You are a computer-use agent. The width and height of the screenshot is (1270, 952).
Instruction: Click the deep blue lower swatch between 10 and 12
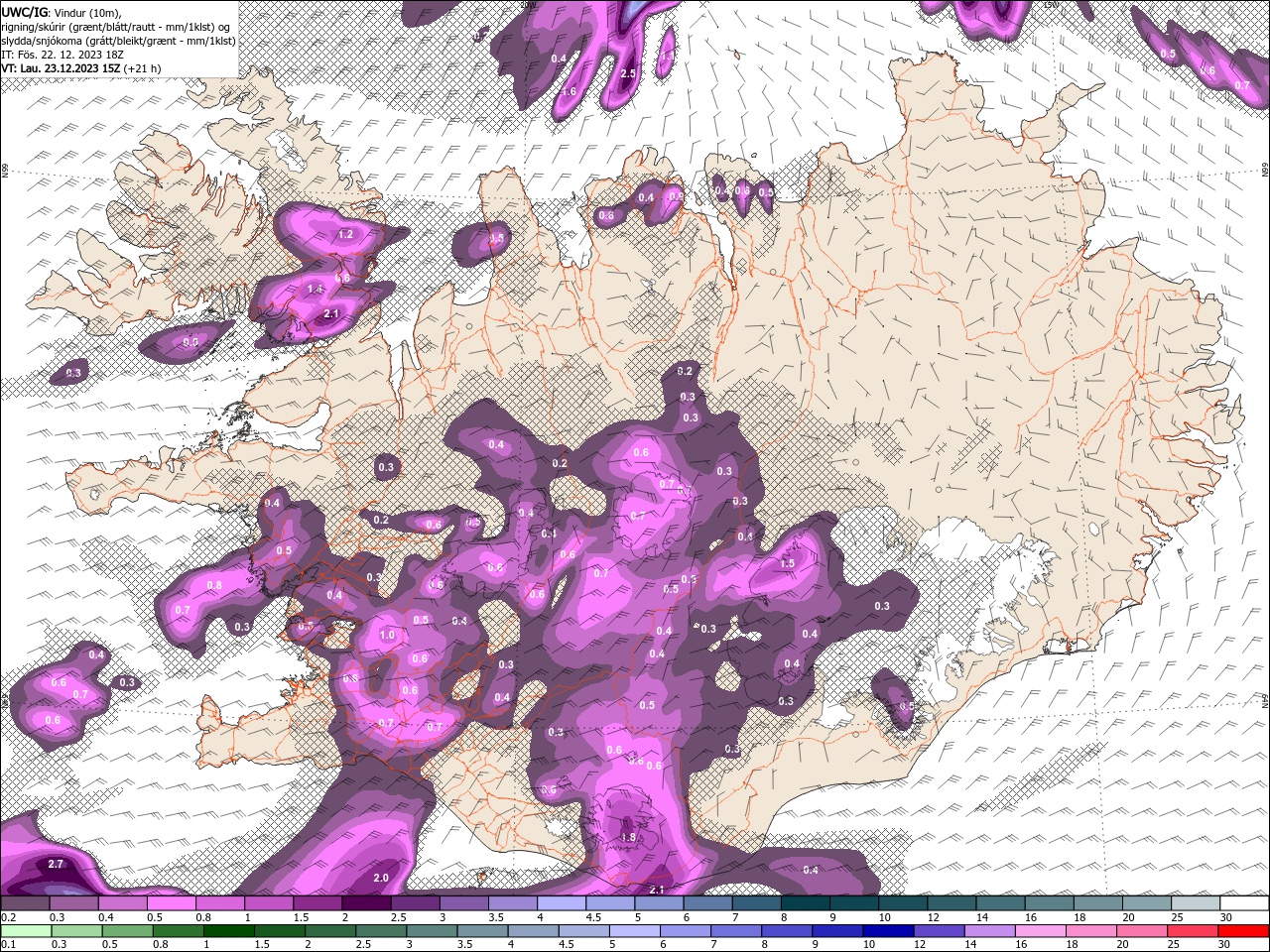pyautogui.click(x=888, y=931)
